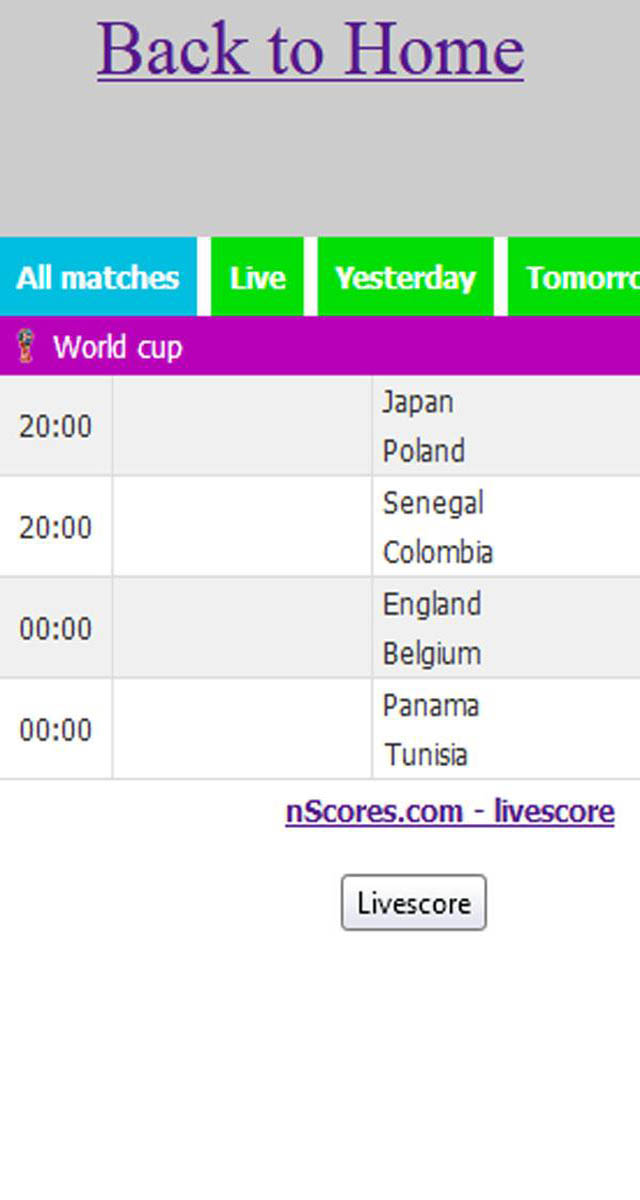
Task: Click the World cup league header
Action: pos(118,347)
